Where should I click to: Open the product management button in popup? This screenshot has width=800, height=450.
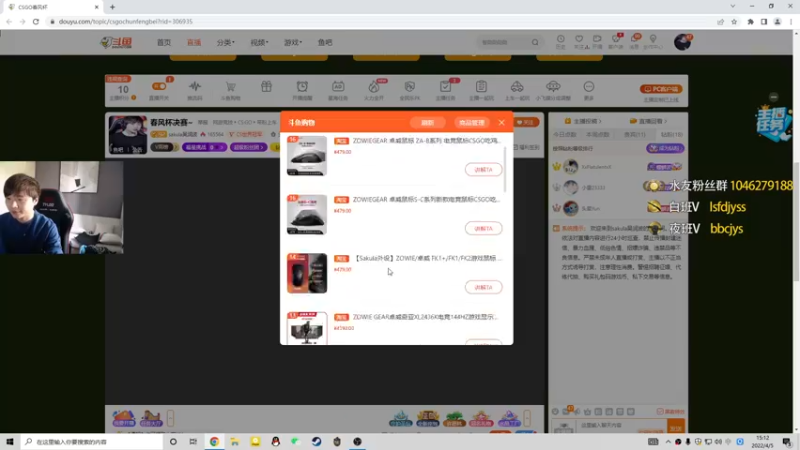click(471, 123)
